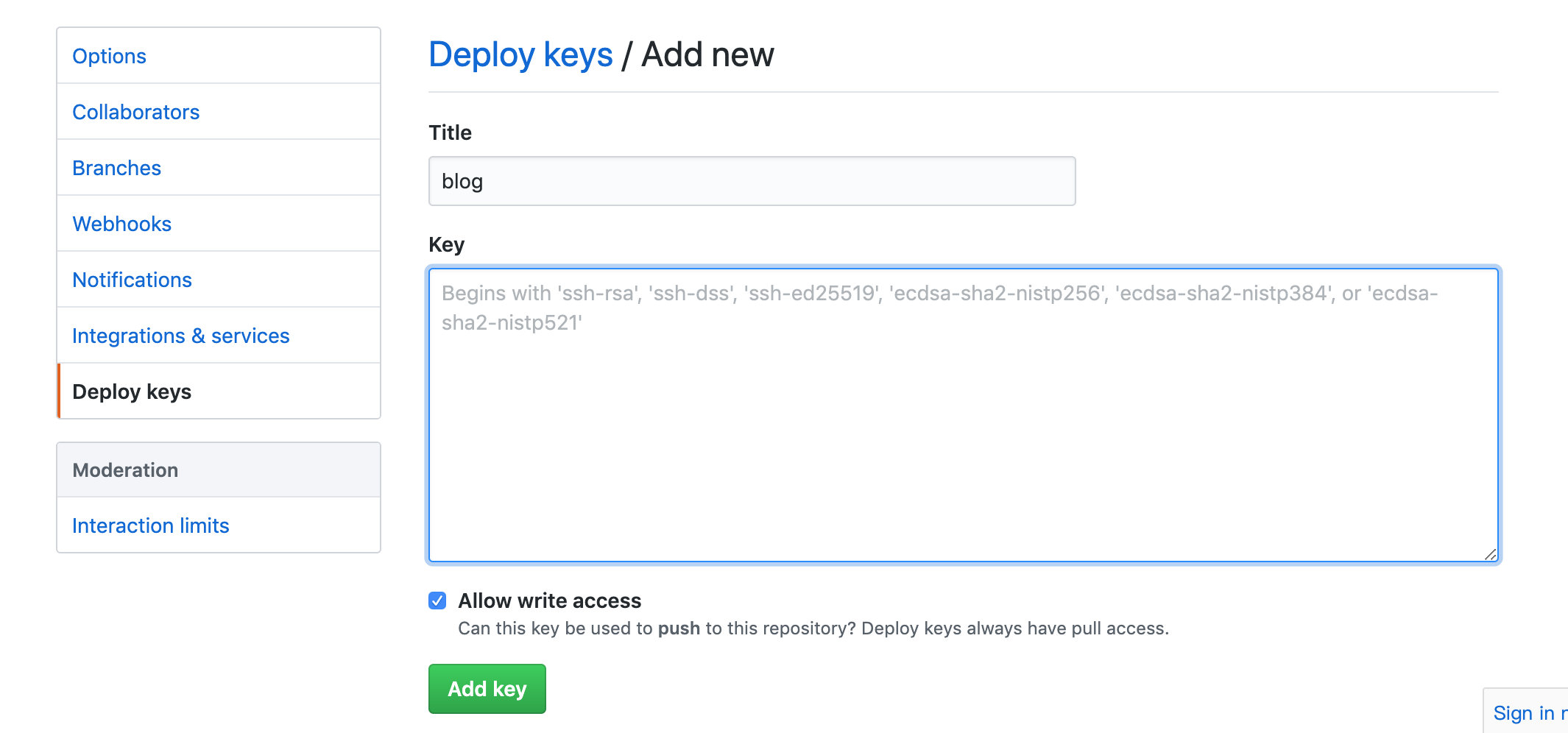The width and height of the screenshot is (1568, 733).
Task: Open Interaction limits page
Action: (150, 525)
